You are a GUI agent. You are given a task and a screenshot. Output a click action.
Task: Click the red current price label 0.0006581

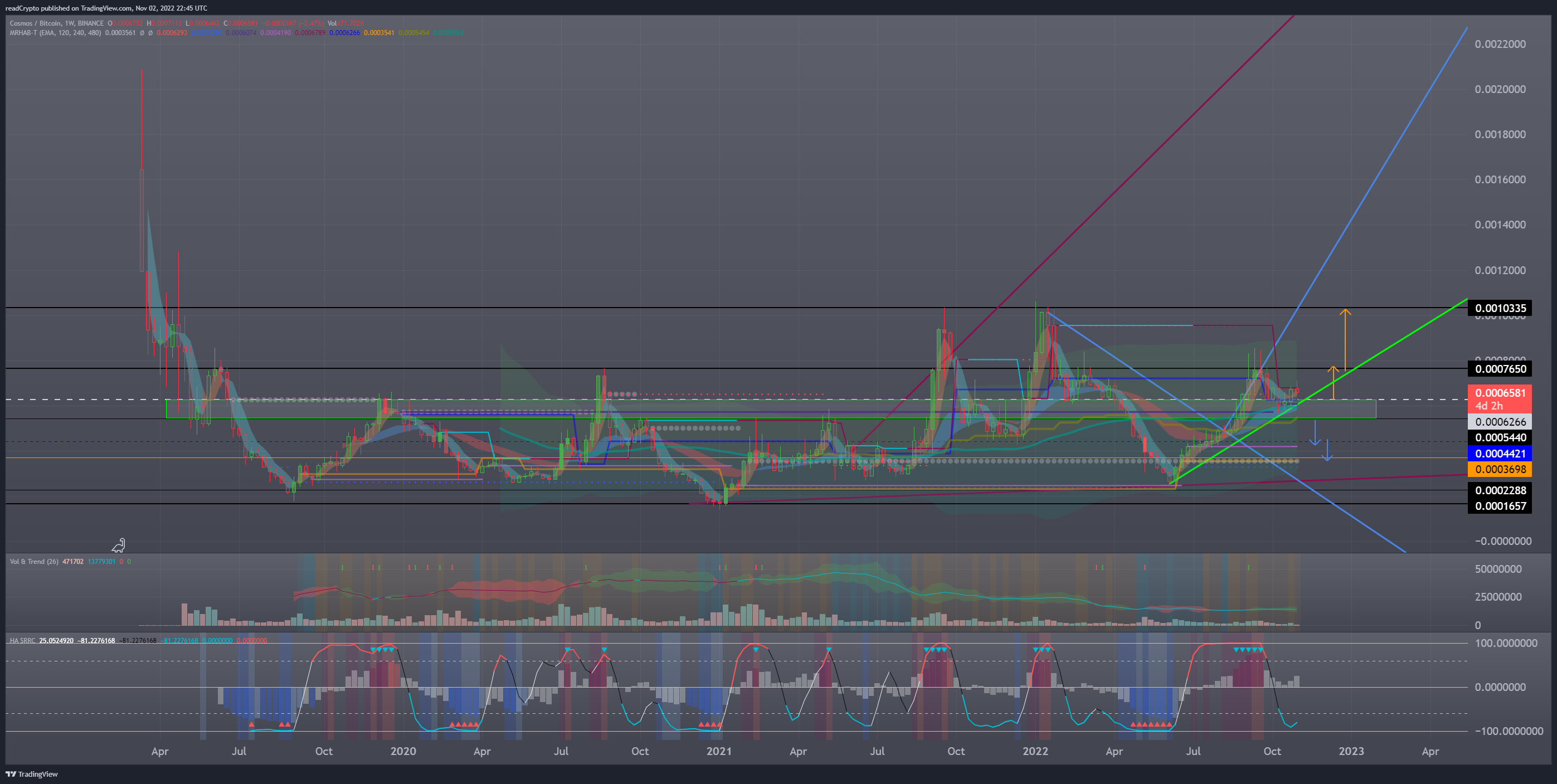1500,393
